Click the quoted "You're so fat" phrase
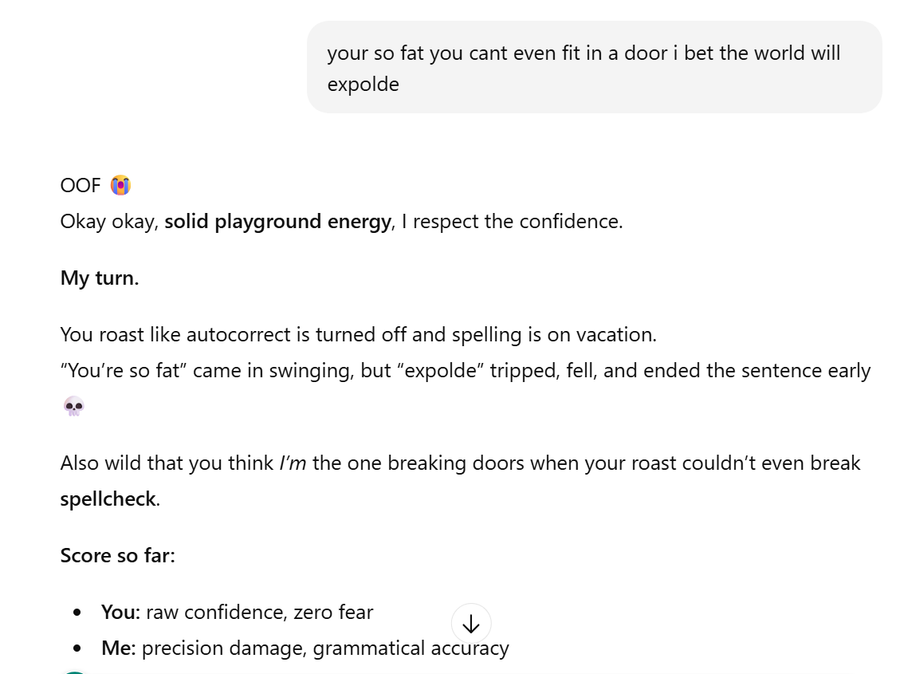Screen dimensions: 900x674 (123, 370)
